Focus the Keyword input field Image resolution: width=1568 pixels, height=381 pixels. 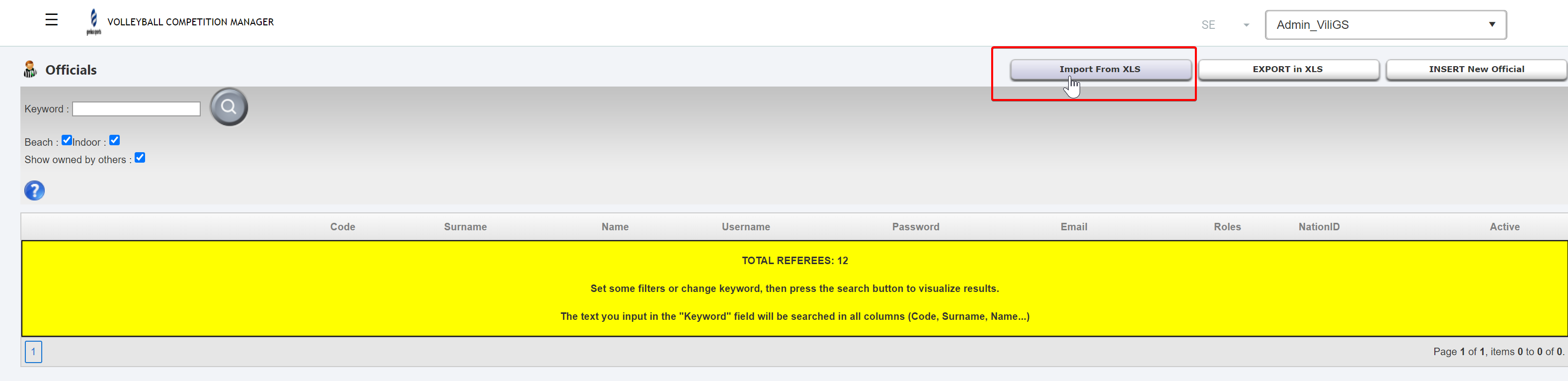[x=136, y=109]
